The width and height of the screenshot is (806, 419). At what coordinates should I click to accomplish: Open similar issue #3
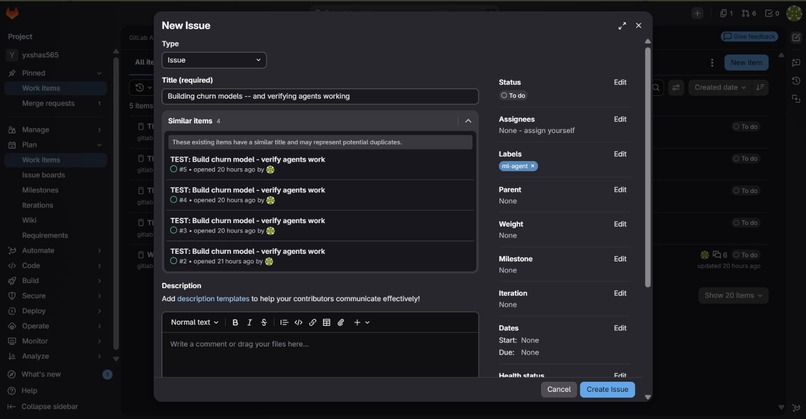[247, 221]
